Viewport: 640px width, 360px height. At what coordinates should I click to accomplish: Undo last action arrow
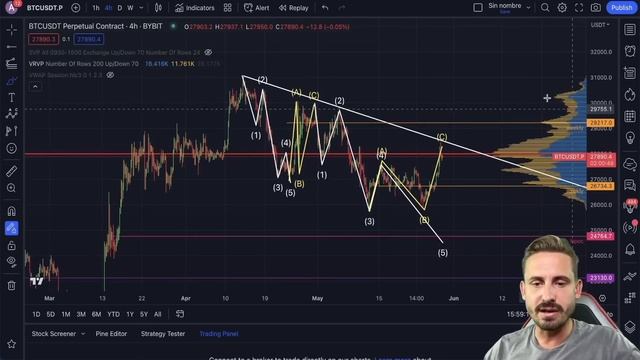[x=325, y=8]
